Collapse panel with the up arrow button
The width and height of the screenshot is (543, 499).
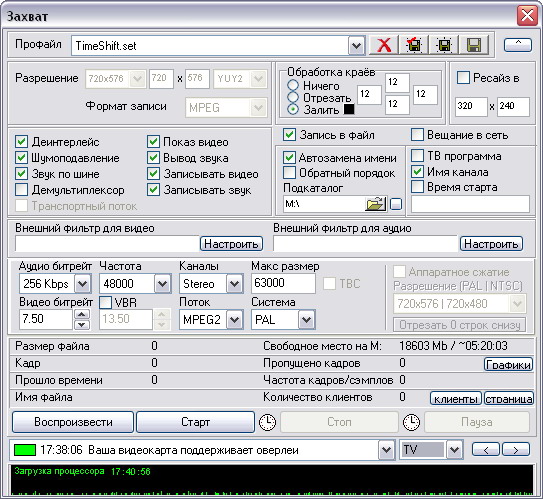point(518,45)
